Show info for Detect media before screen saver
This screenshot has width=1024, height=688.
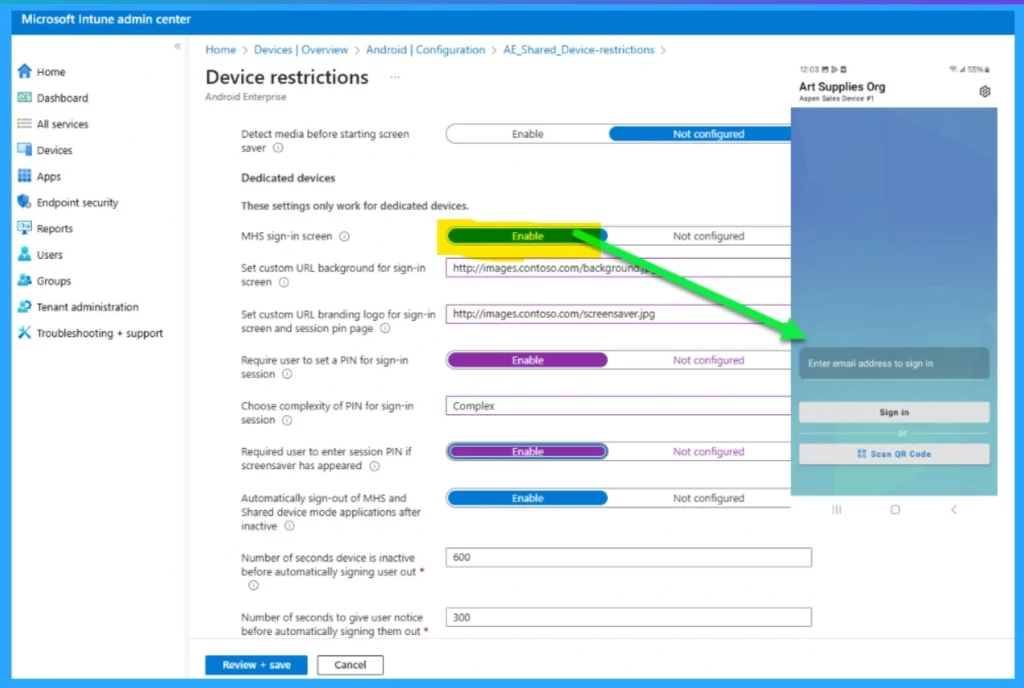[x=278, y=148]
